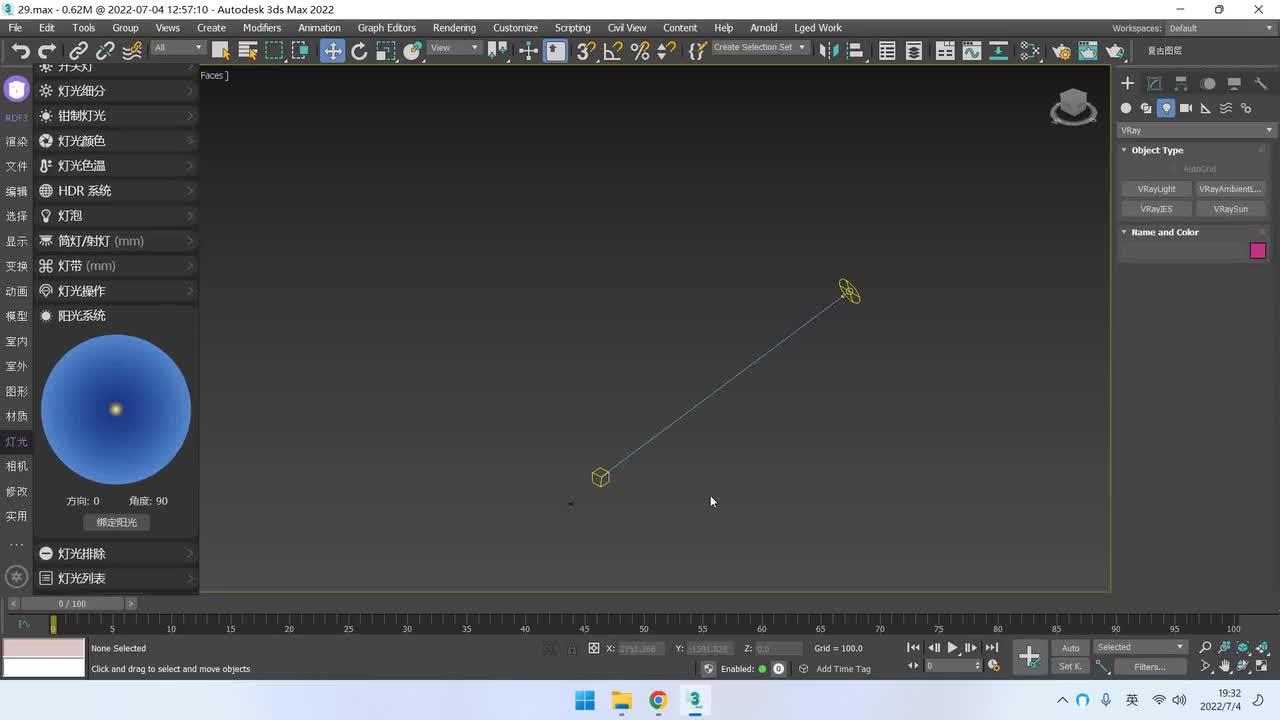Toggle absolute/offset transform type-in mode
Viewport: 1280px width, 720px height.
pos(594,649)
